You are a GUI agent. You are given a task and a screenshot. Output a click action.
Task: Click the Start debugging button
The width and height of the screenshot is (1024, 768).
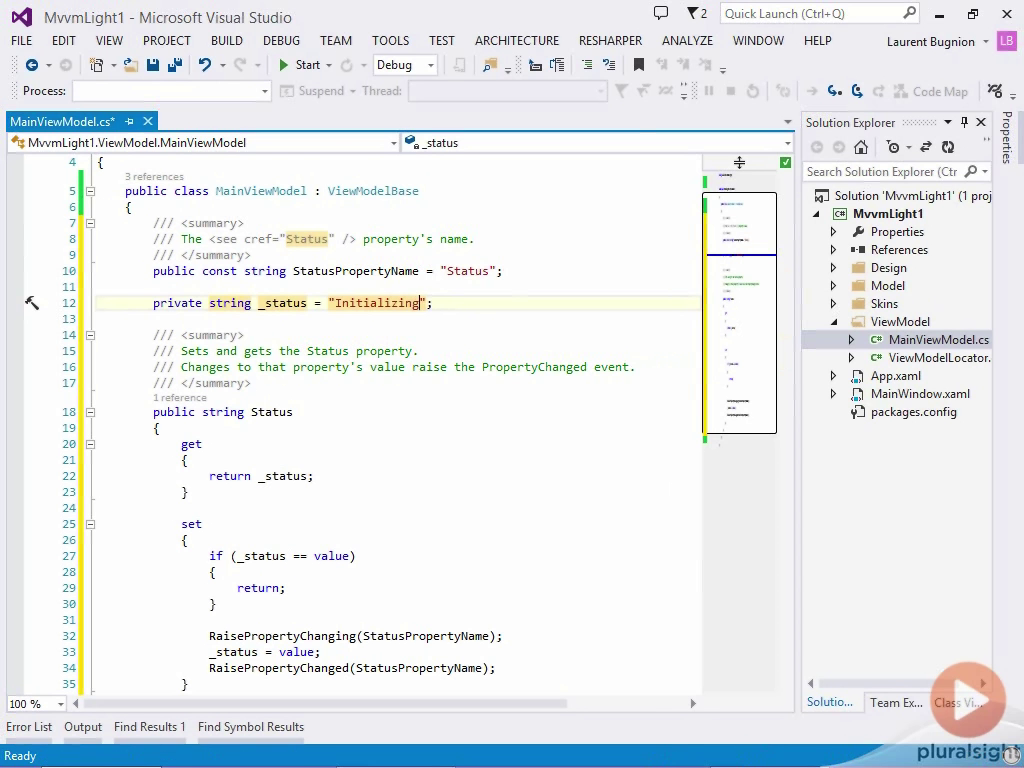pos(300,65)
